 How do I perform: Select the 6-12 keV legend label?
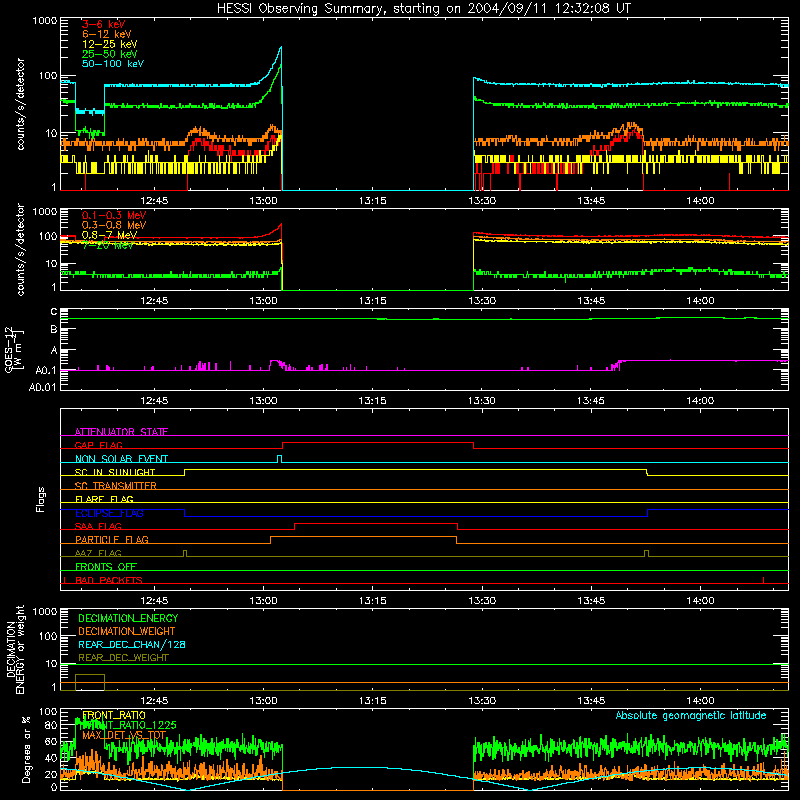[x=107, y=34]
